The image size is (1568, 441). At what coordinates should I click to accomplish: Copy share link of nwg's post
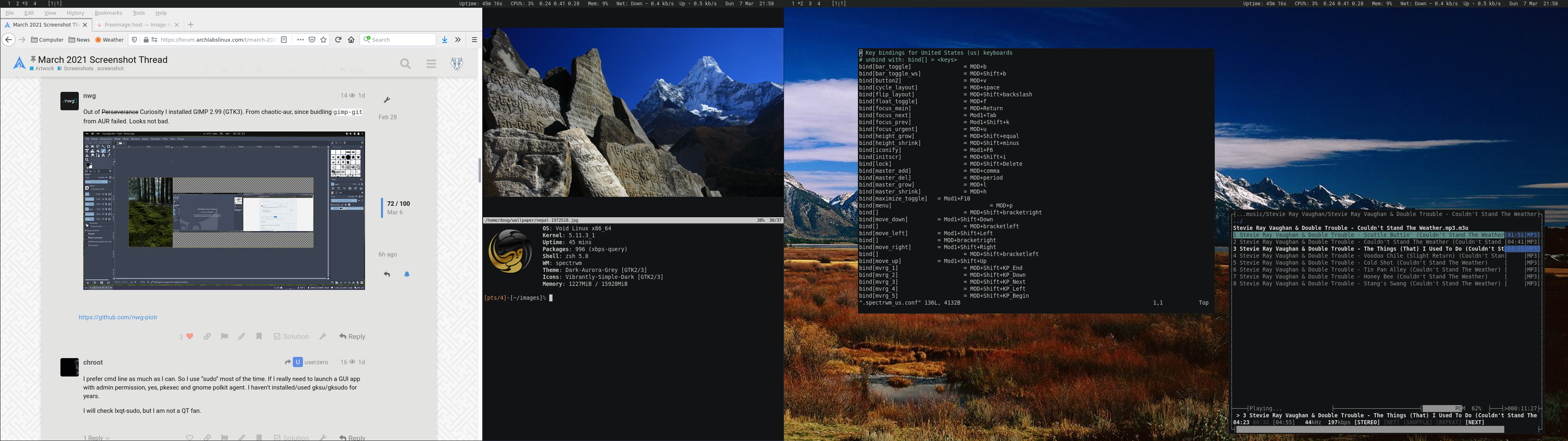click(x=207, y=336)
